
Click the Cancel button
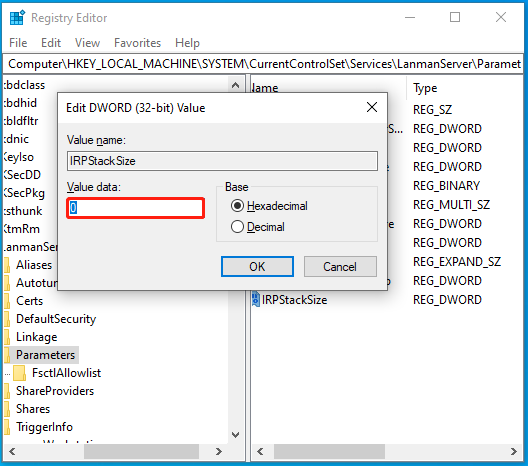click(x=340, y=267)
